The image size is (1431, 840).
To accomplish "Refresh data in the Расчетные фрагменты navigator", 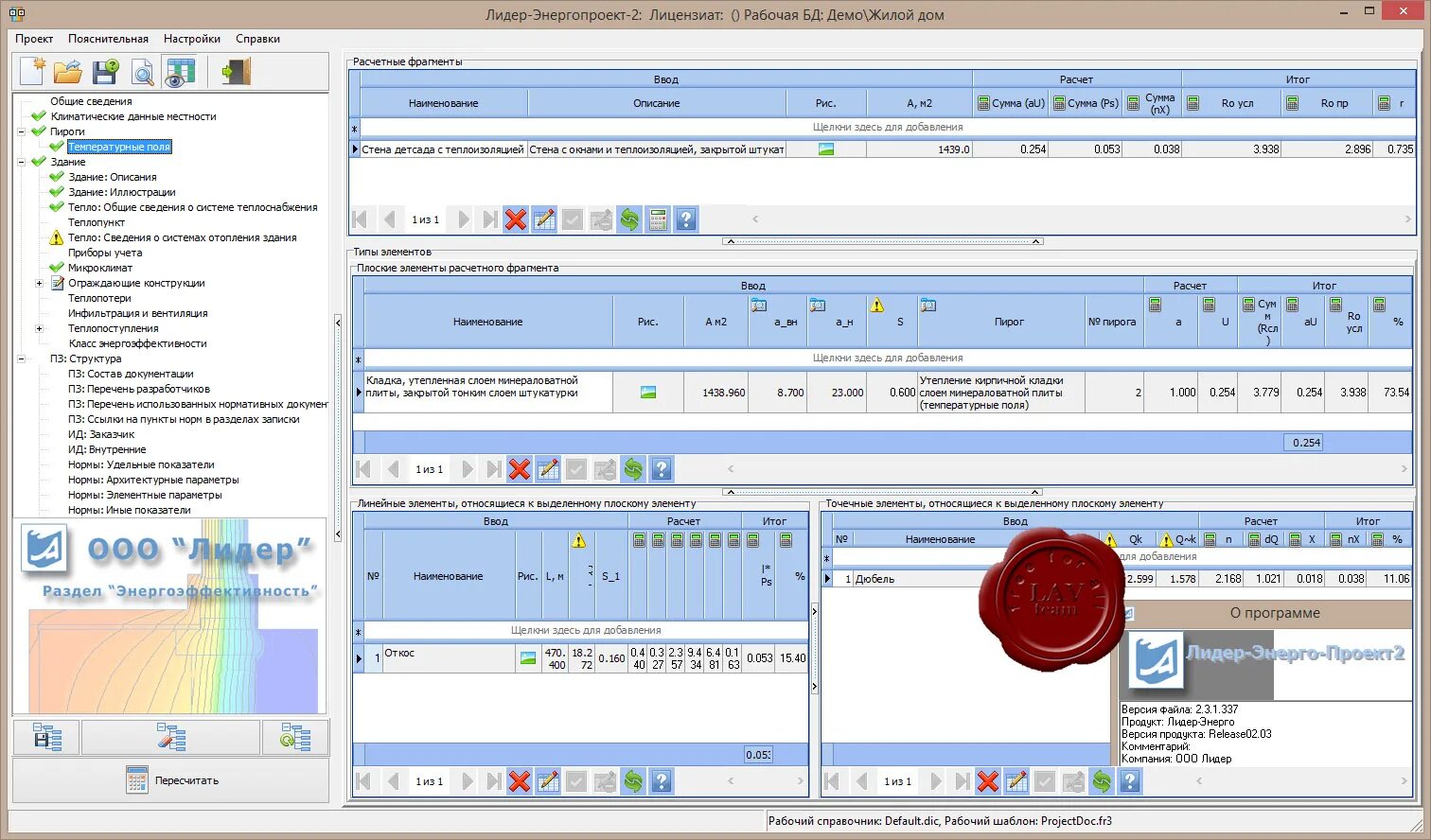I will [x=629, y=220].
